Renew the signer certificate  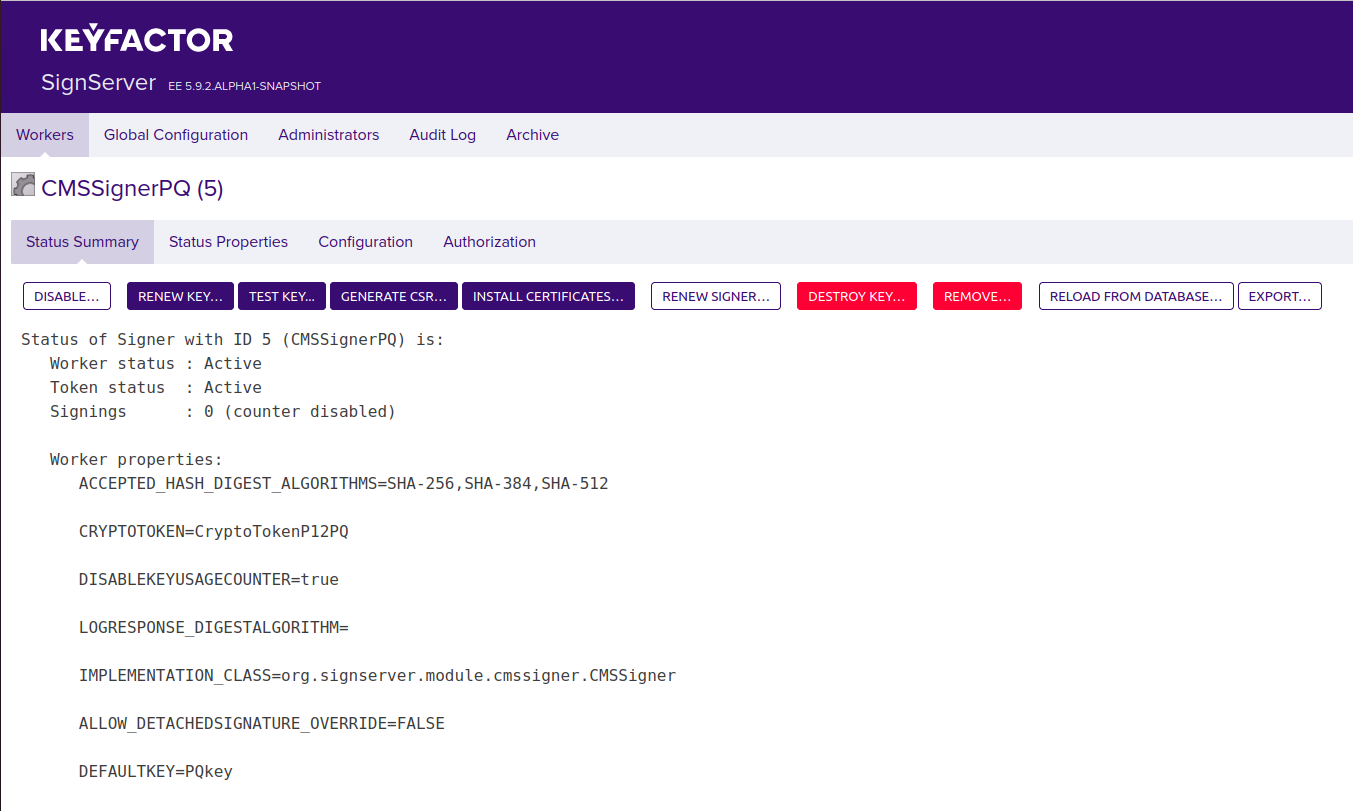point(715,296)
